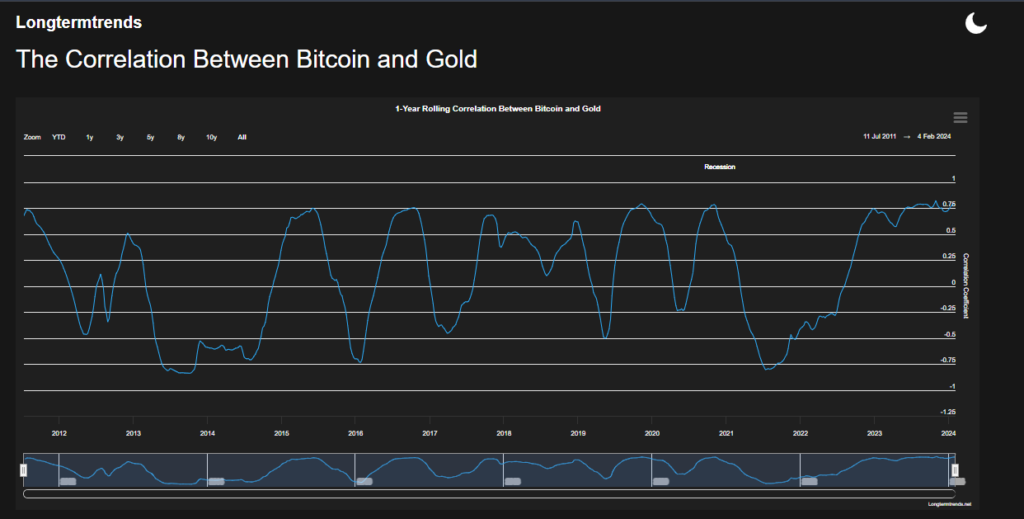
Task: Set the zoom to 8y
Action: [181, 136]
